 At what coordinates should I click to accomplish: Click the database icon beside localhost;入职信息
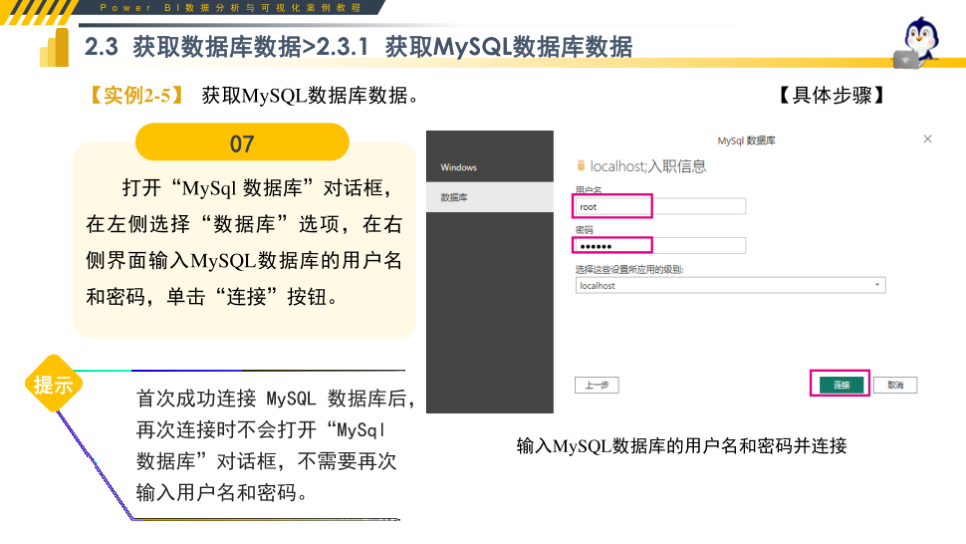coord(580,165)
